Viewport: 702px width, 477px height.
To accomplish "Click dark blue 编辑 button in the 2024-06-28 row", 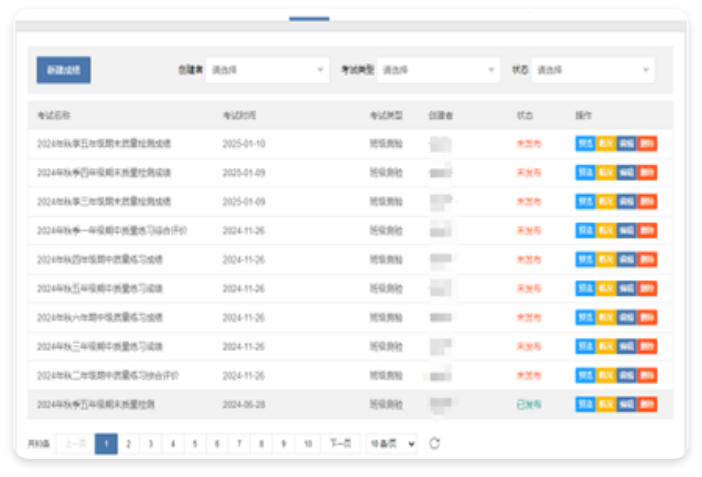I will (x=626, y=405).
